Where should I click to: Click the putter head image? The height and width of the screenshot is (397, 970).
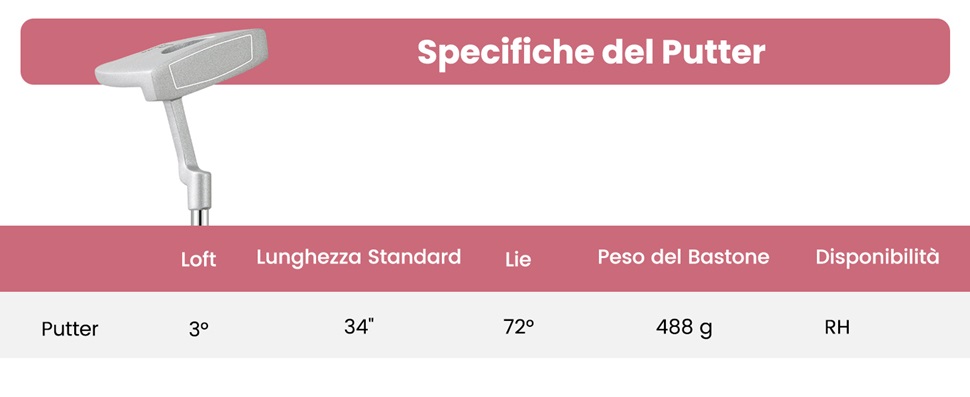pyautogui.click(x=181, y=64)
